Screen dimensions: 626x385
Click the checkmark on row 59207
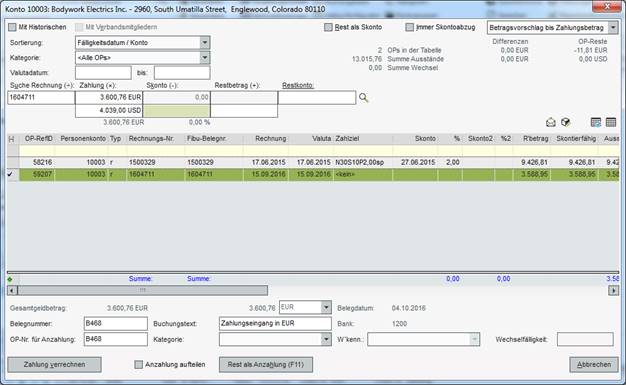pyautogui.click(x=10, y=174)
